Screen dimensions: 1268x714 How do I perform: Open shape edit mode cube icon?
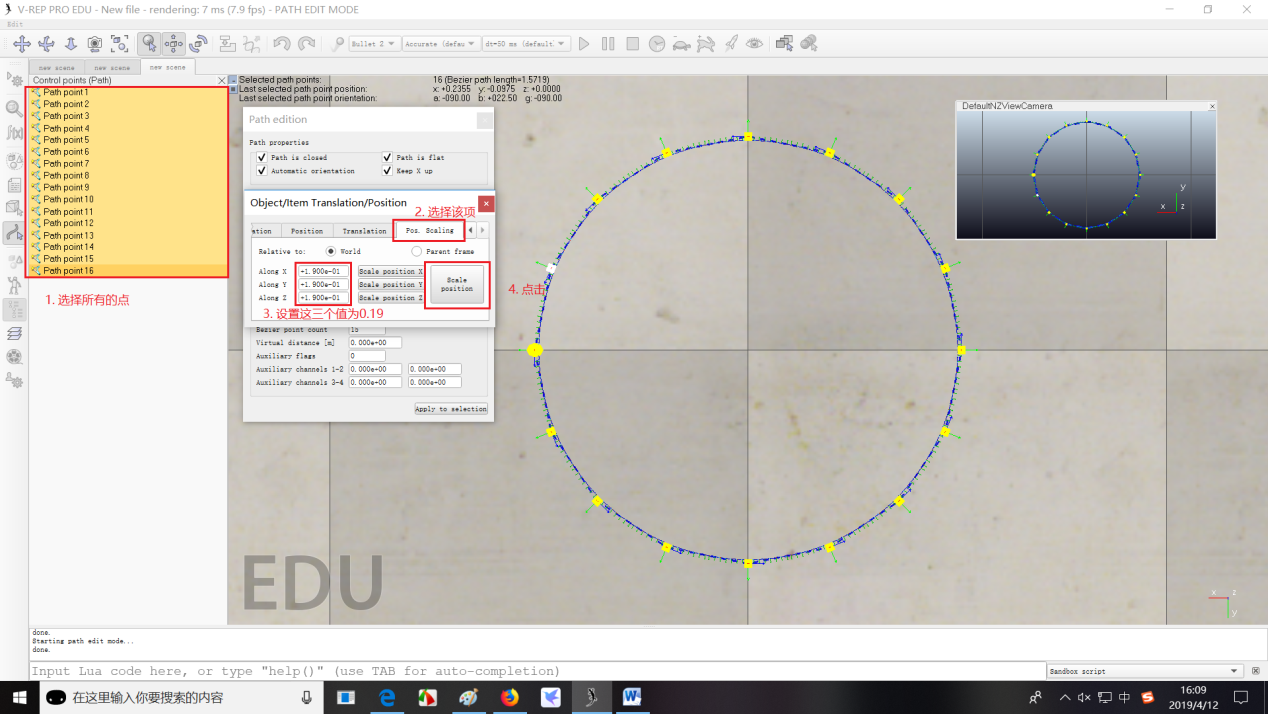click(14, 208)
